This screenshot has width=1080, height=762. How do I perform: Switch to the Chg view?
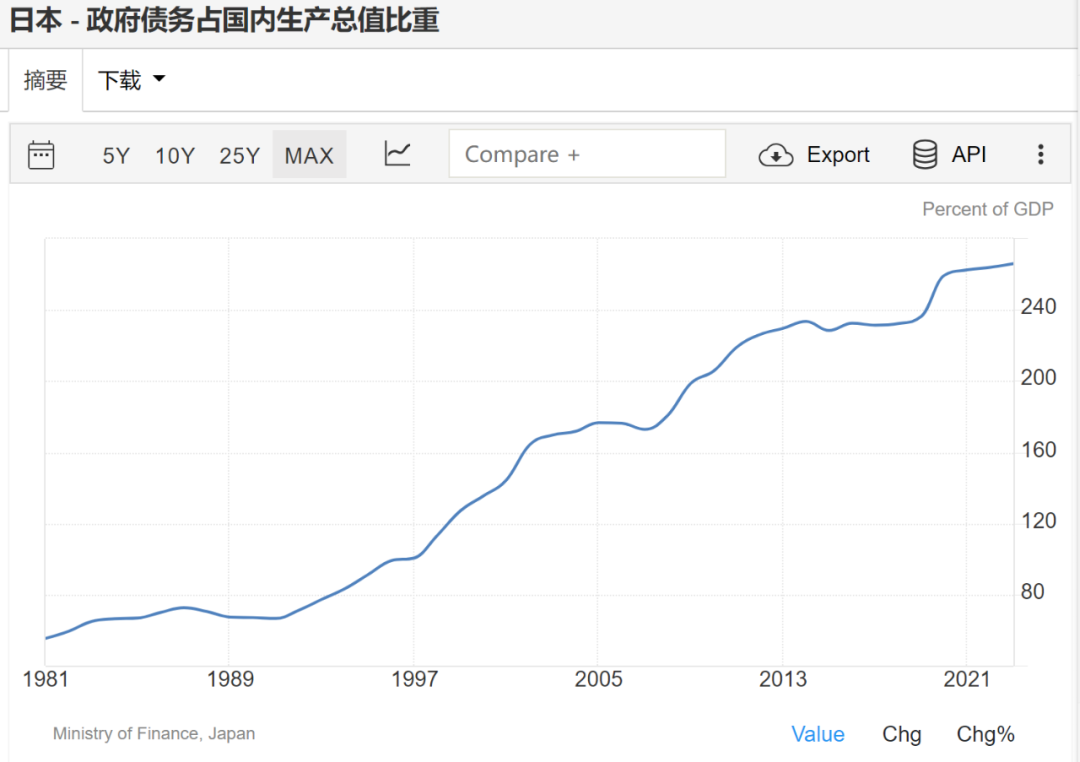click(x=902, y=734)
